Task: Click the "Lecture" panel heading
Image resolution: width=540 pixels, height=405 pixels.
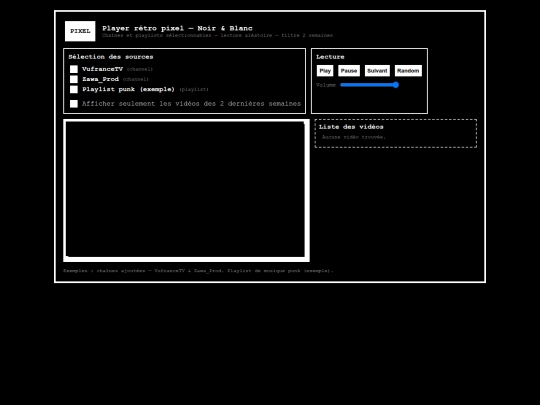Action: (x=330, y=57)
